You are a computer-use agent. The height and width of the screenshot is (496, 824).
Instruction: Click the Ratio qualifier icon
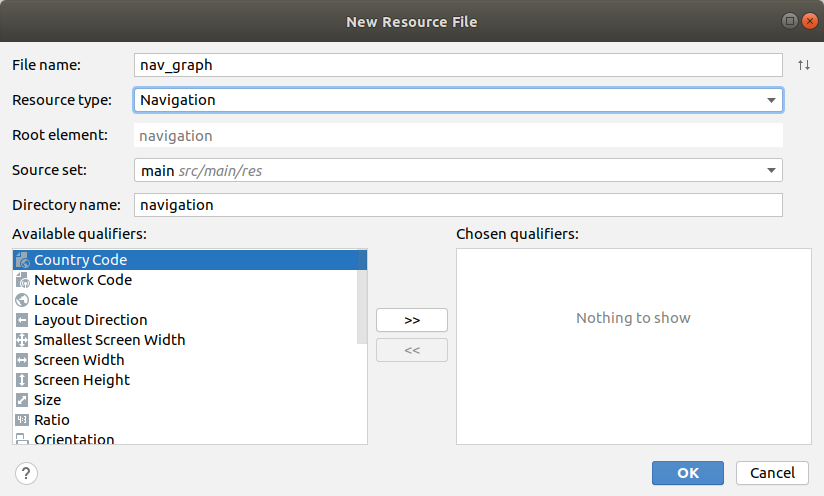(22, 420)
